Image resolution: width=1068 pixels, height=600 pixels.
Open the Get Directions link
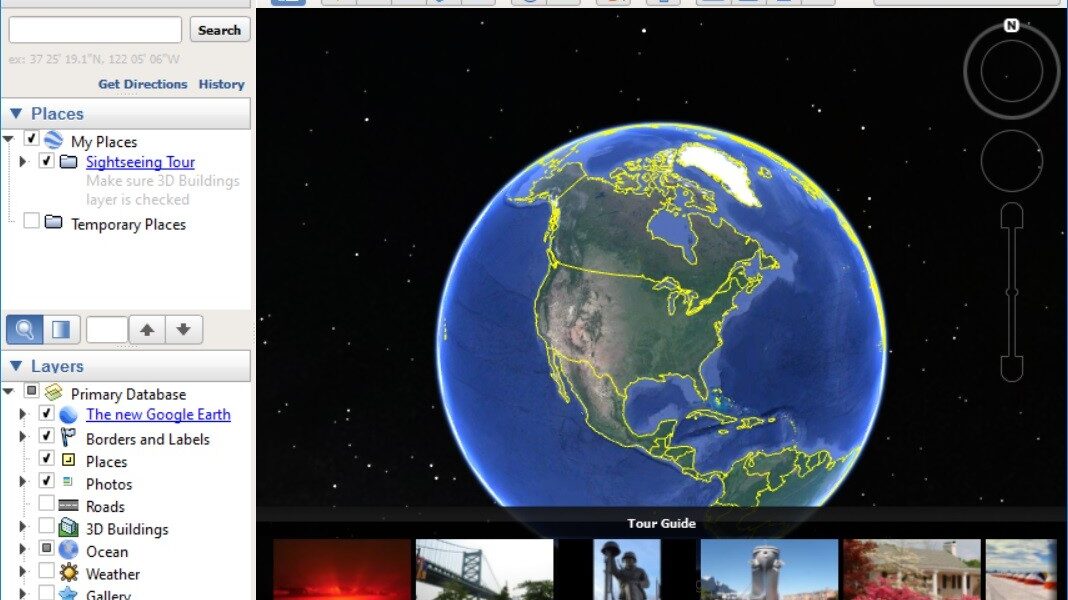click(x=142, y=84)
